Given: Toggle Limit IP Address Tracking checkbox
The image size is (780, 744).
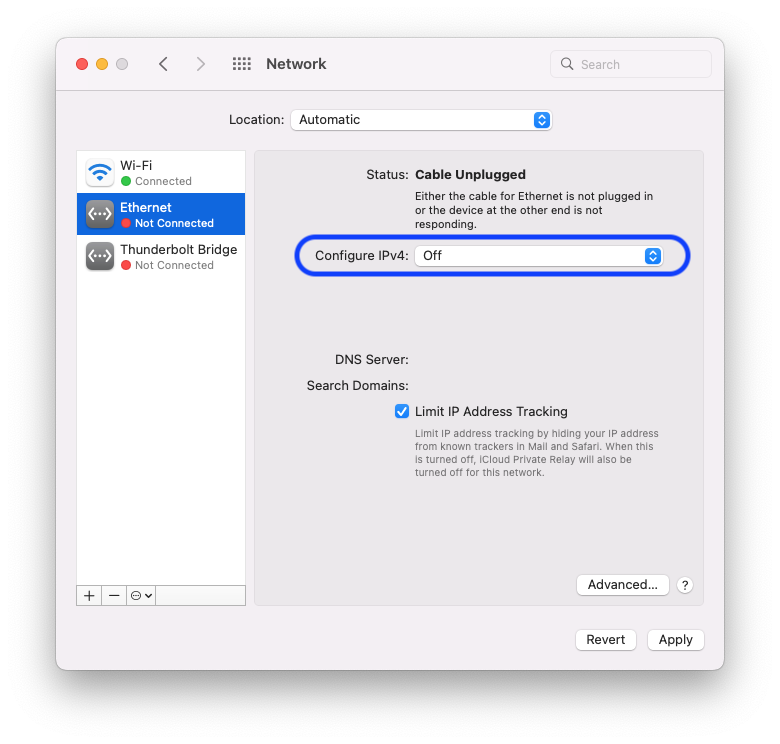Looking at the screenshot, I should point(401,411).
